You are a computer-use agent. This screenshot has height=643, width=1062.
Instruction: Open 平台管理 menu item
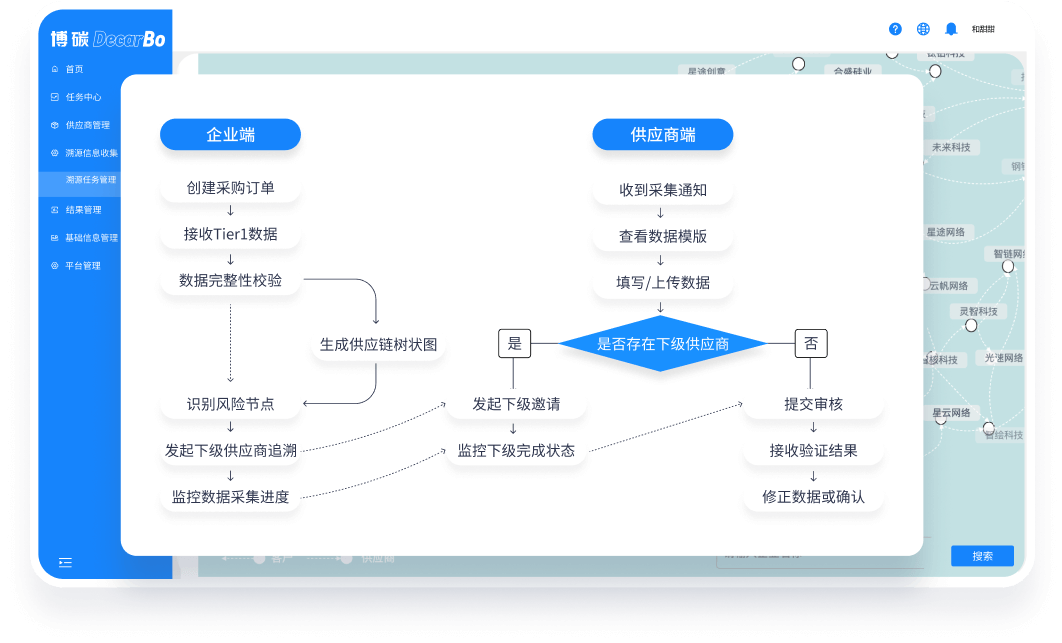[83, 266]
